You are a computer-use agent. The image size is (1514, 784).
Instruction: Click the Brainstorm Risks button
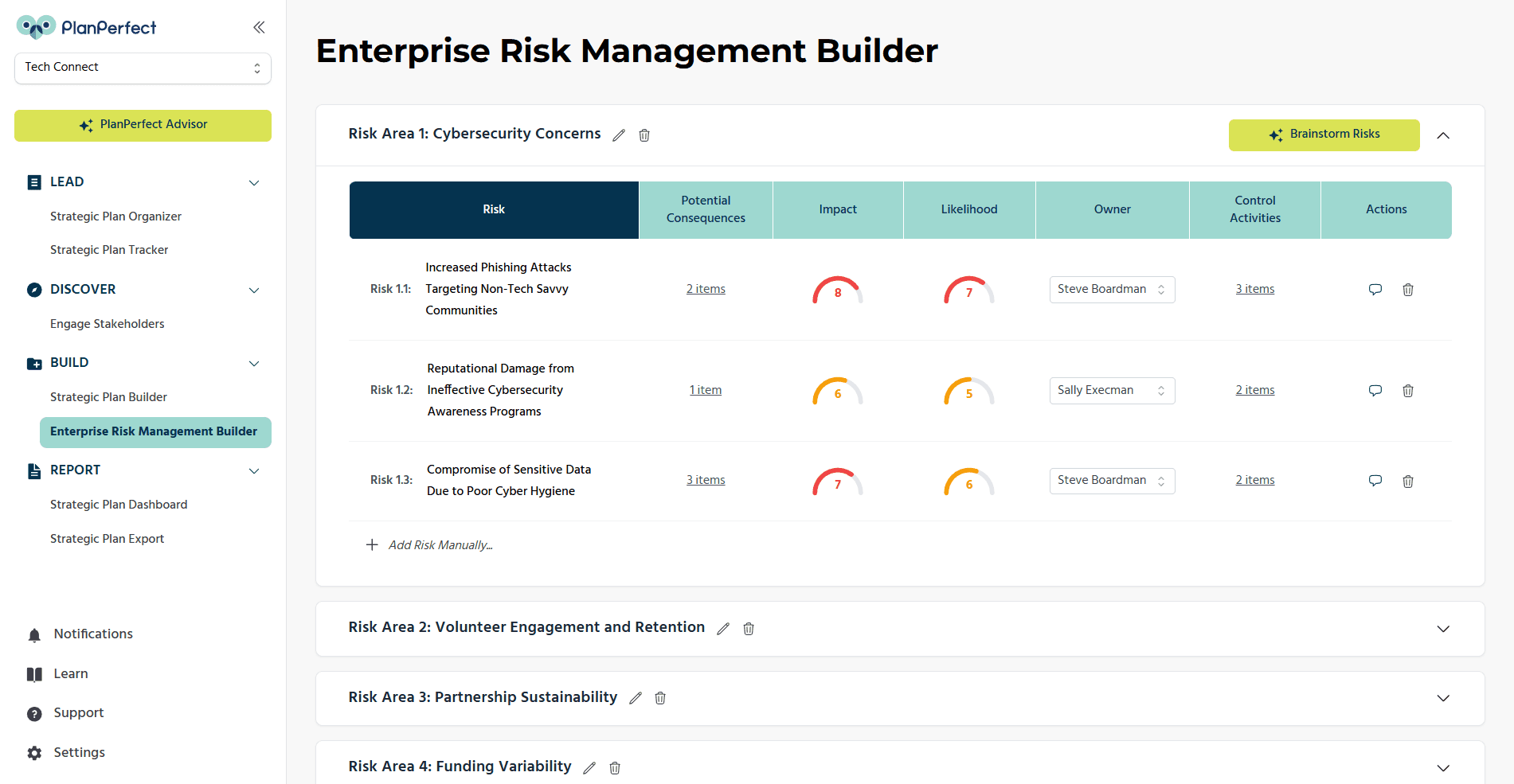[x=1324, y=135]
